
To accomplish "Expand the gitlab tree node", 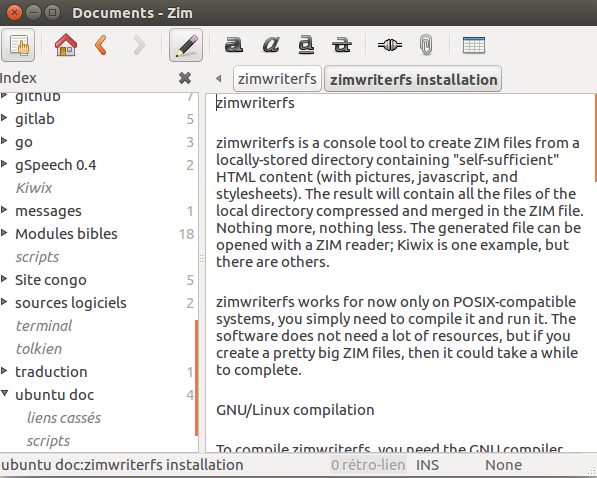I will click(4, 118).
